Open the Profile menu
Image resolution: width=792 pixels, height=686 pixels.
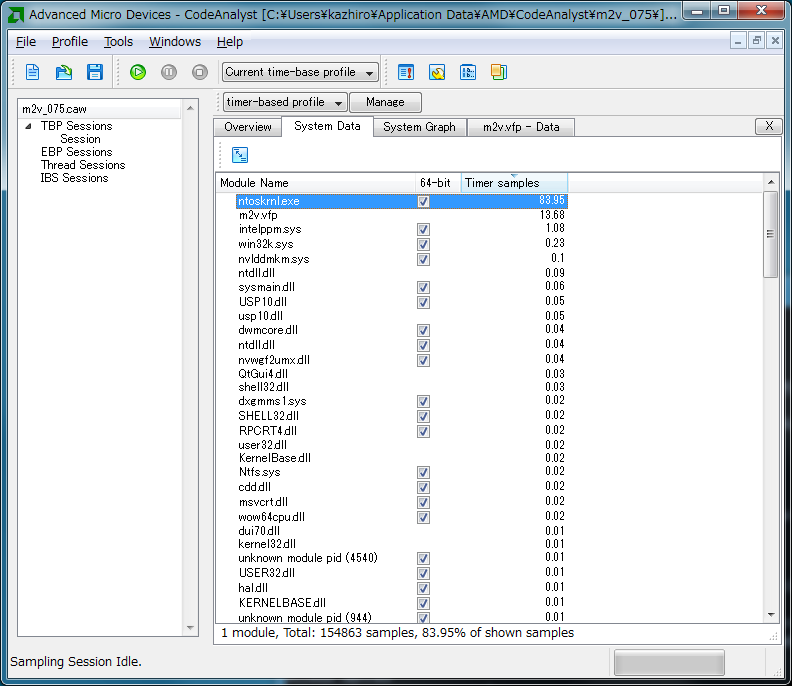coord(70,42)
